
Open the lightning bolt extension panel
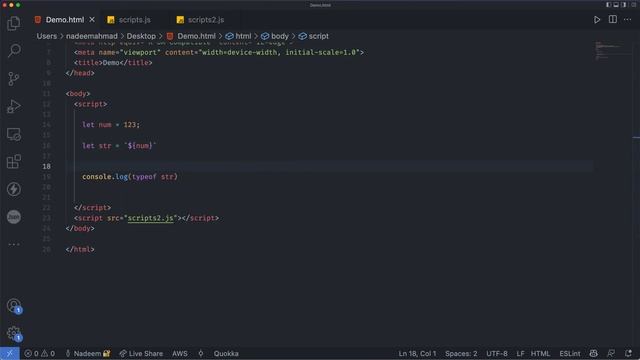[x=14, y=189]
